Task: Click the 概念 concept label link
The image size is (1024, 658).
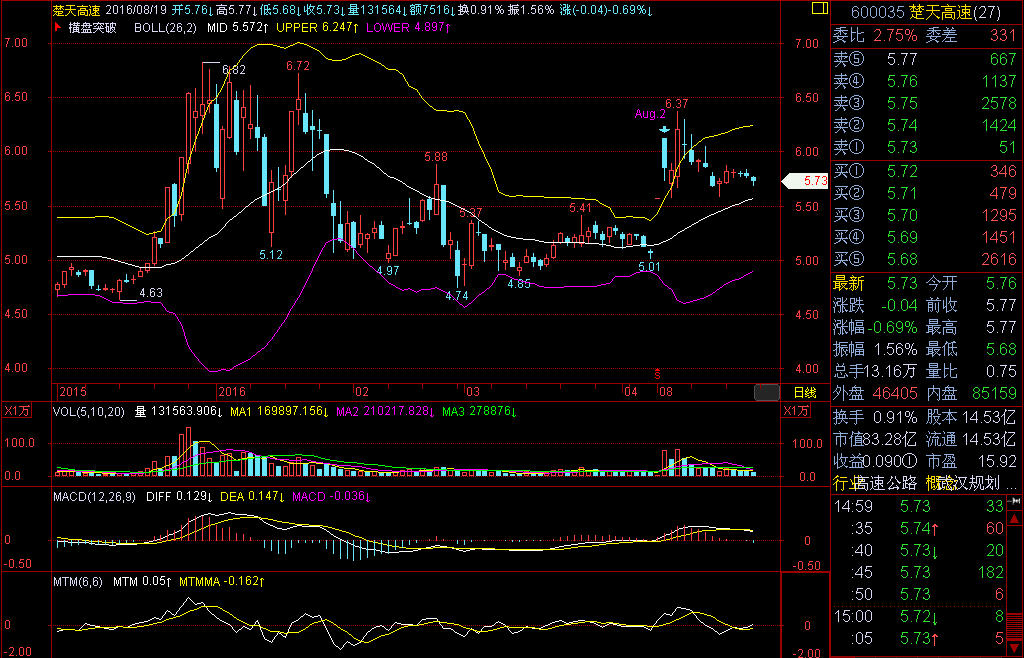Action: click(939, 483)
